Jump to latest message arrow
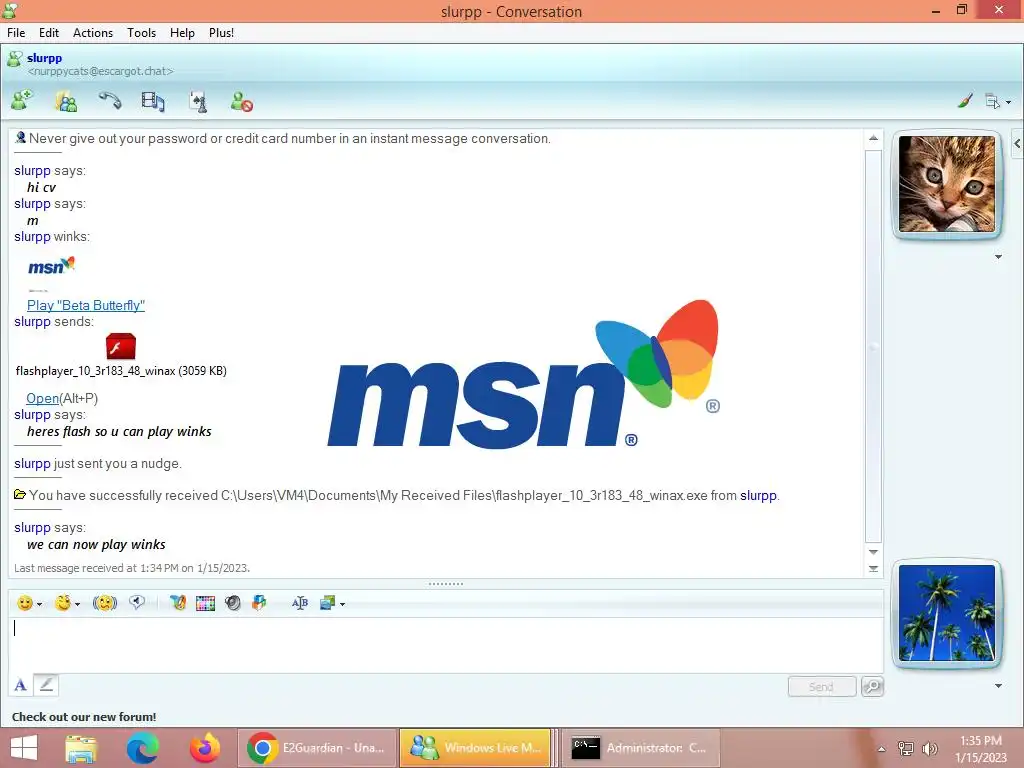This screenshot has height=768, width=1024. tap(873, 569)
